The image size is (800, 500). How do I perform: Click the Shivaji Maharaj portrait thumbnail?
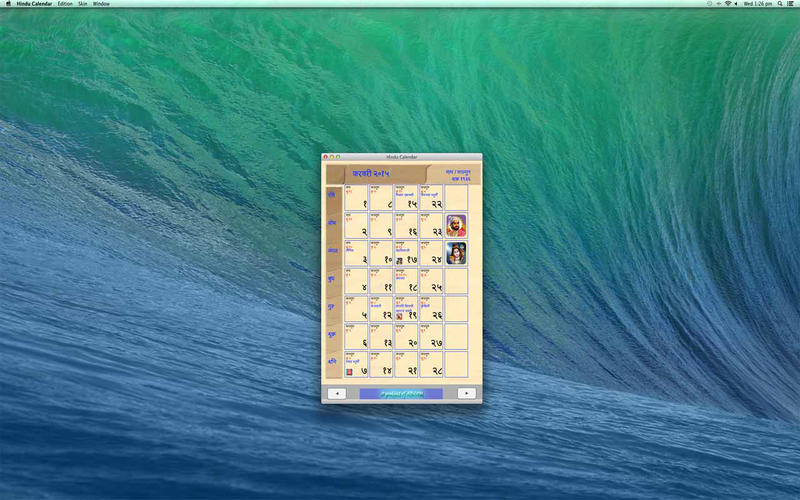[456, 226]
